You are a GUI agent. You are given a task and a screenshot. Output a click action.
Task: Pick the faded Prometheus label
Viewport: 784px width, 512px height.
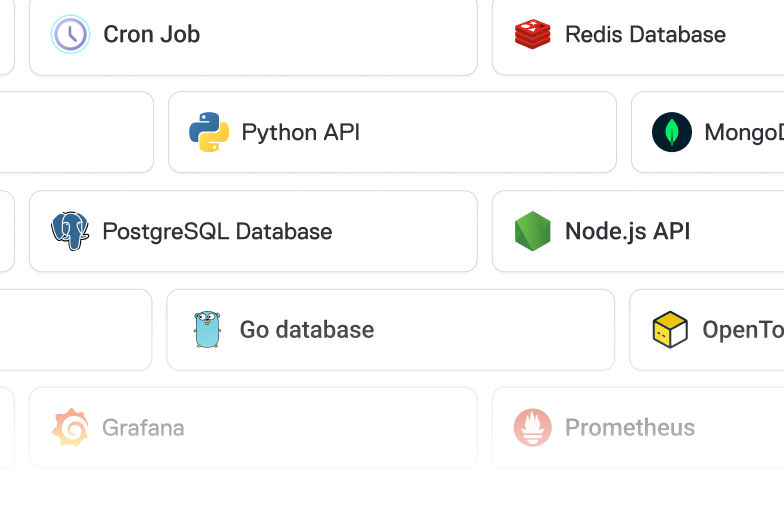pos(630,428)
